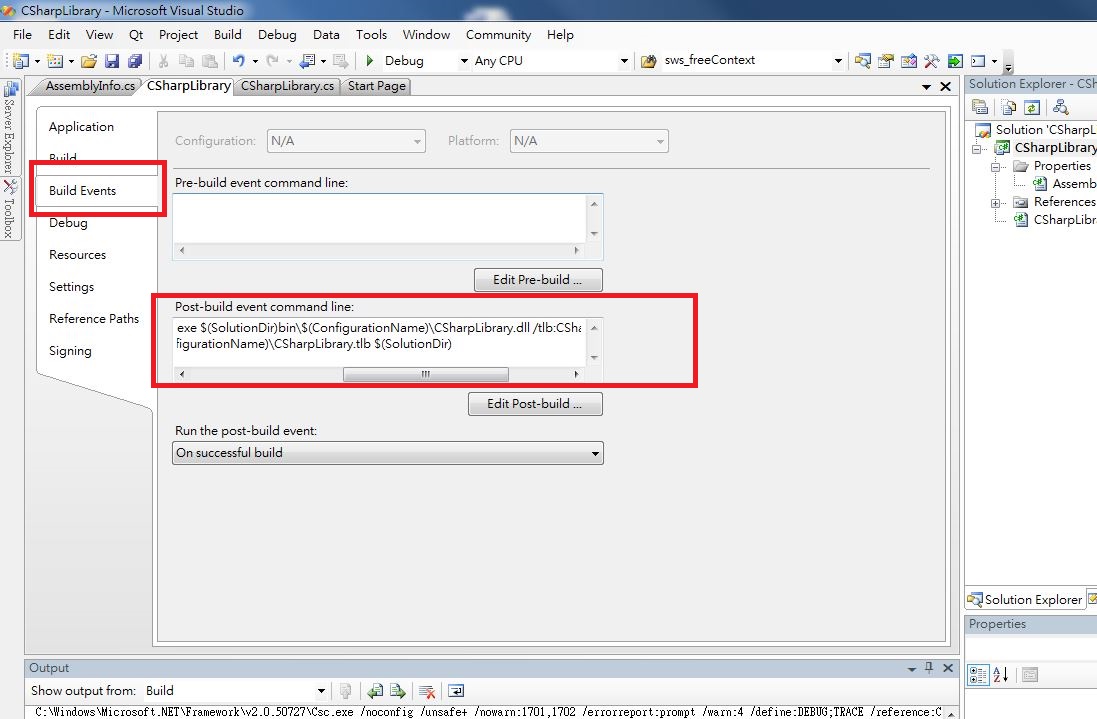
Task: Switch Properties panel to Alphabetical sort
Action: pyautogui.click(x=1000, y=675)
